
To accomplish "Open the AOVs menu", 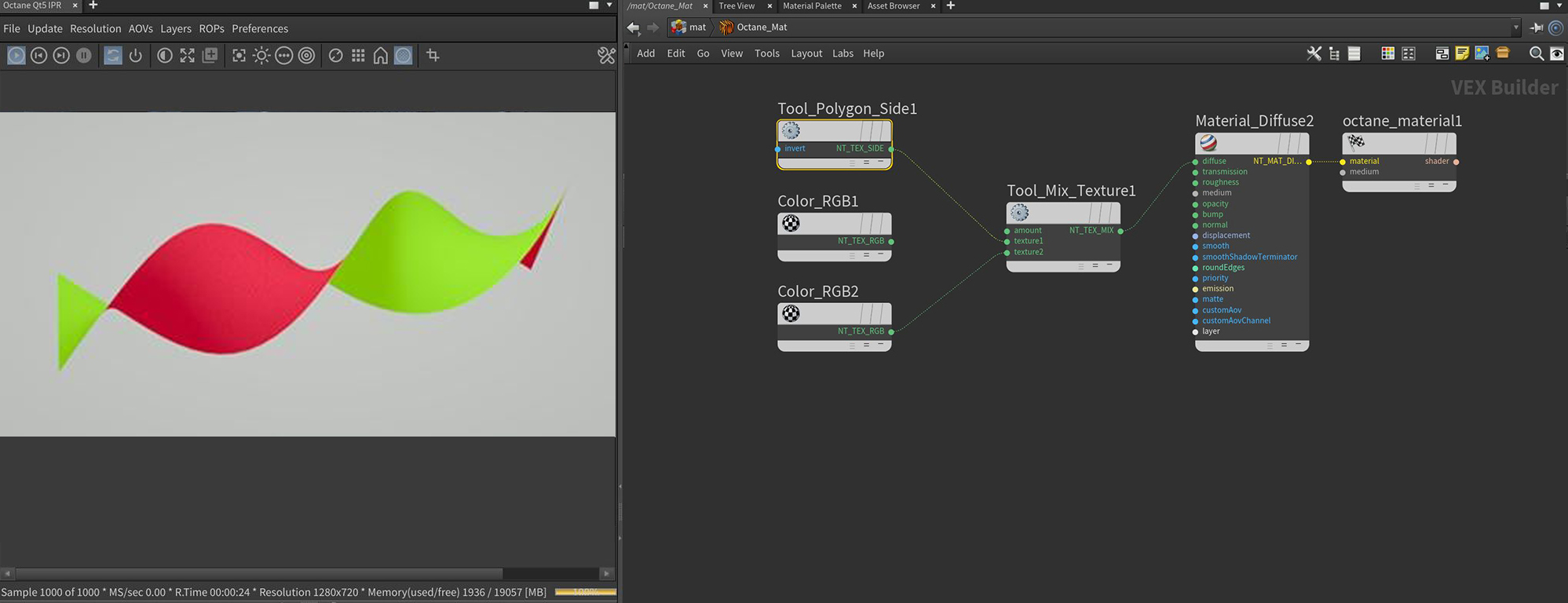I will pos(141,29).
